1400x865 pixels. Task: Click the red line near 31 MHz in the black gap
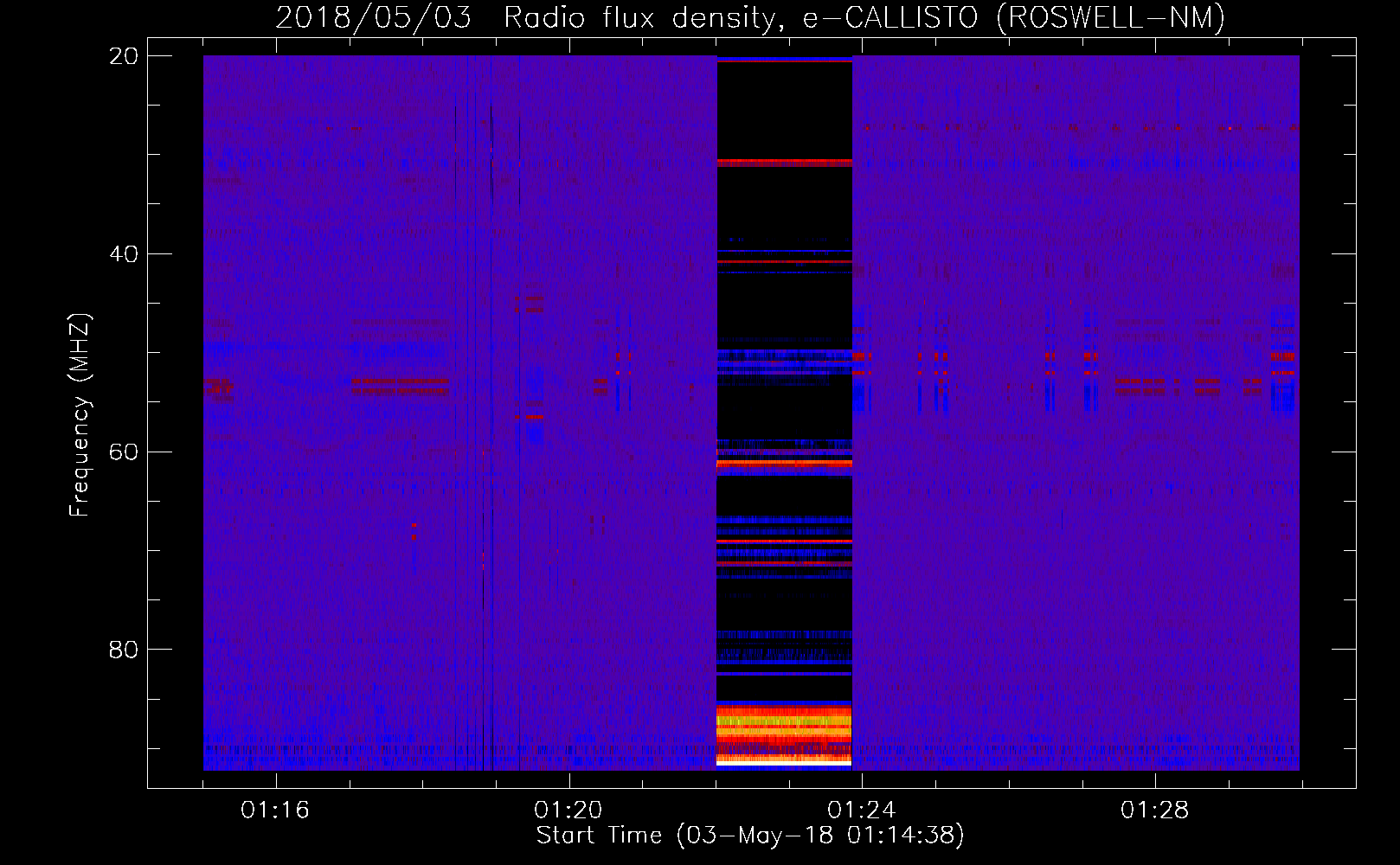point(784,162)
